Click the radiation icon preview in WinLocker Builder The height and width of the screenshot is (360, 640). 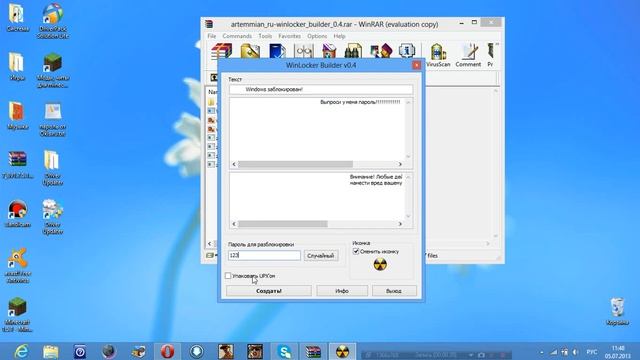(x=380, y=264)
